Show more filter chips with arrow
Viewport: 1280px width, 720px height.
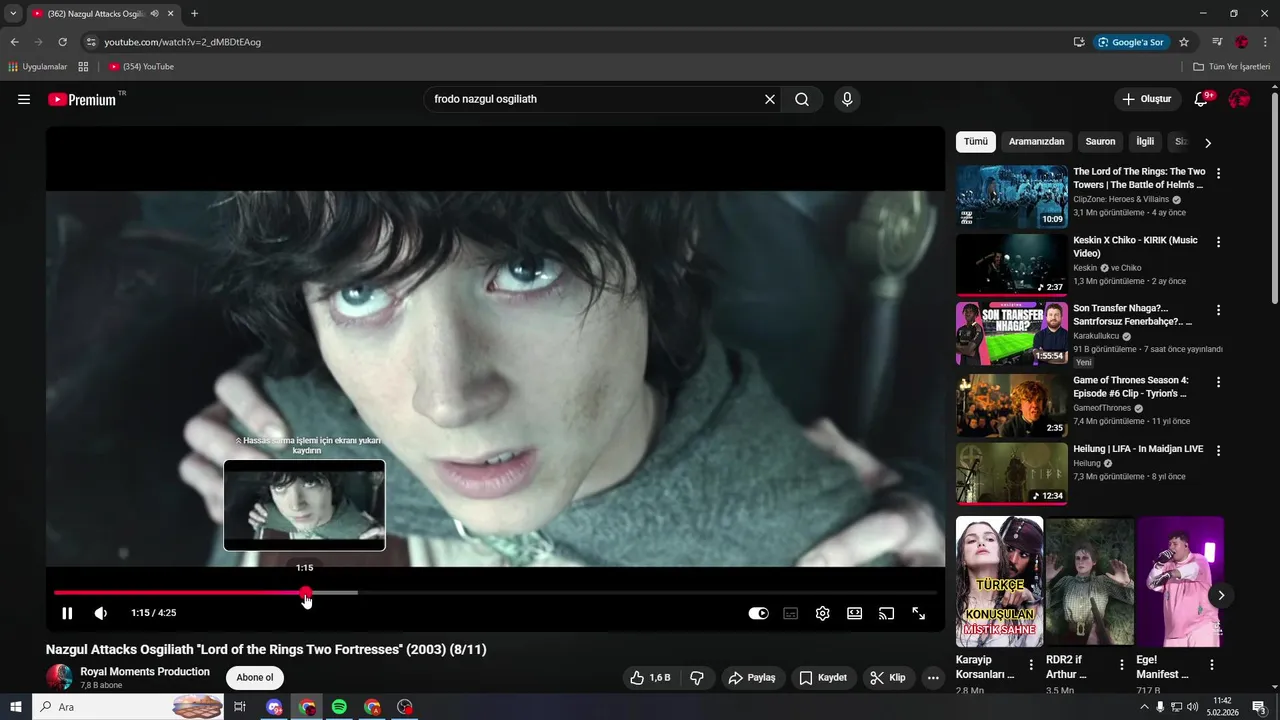[1208, 143]
